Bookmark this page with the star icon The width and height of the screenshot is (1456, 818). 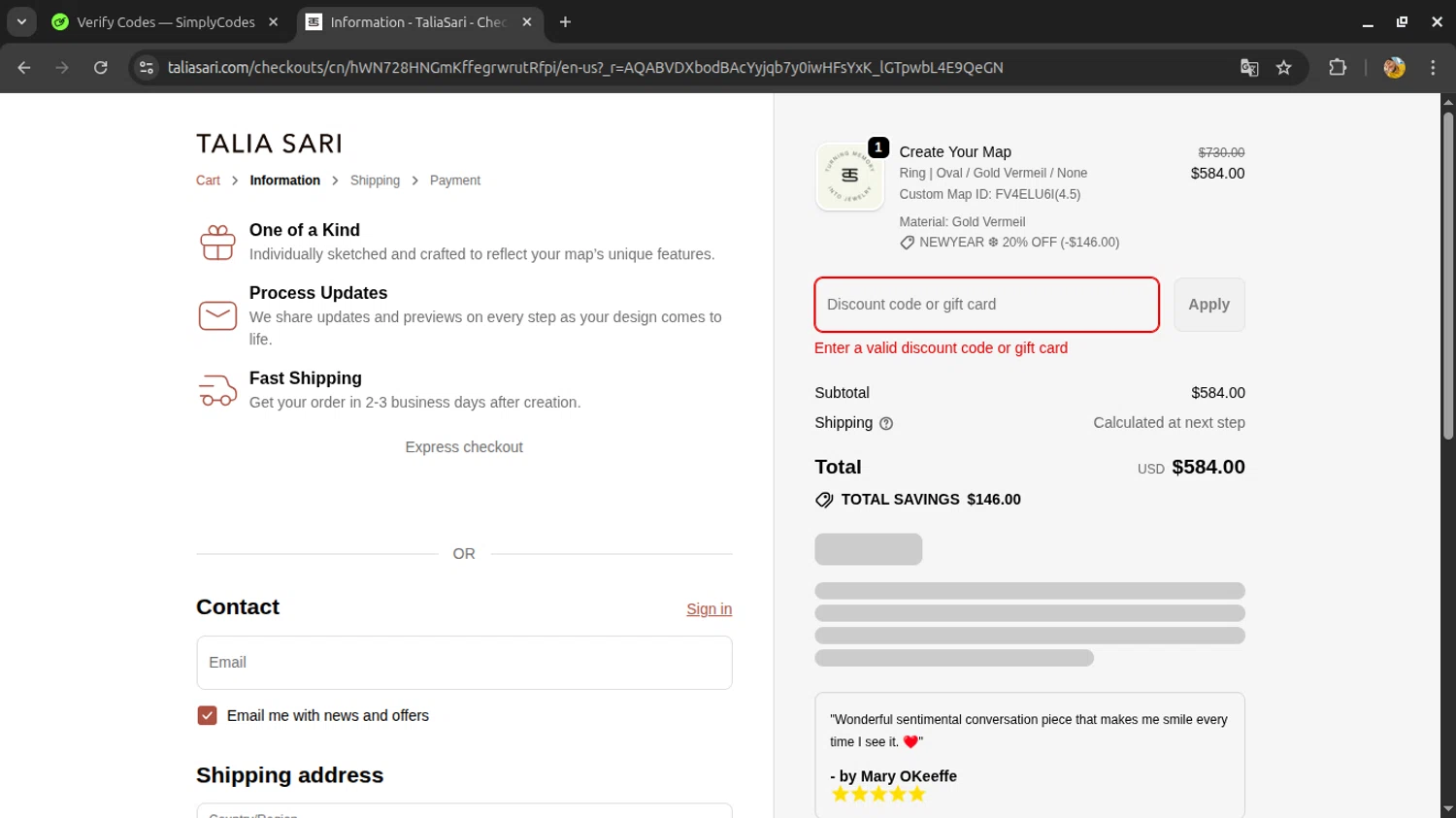click(x=1284, y=68)
